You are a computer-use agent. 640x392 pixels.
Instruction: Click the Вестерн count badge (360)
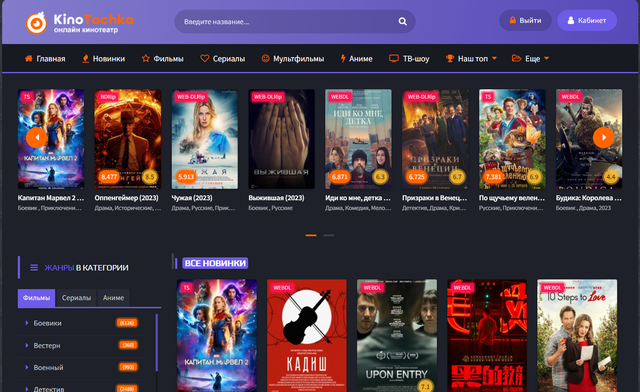pyautogui.click(x=128, y=345)
